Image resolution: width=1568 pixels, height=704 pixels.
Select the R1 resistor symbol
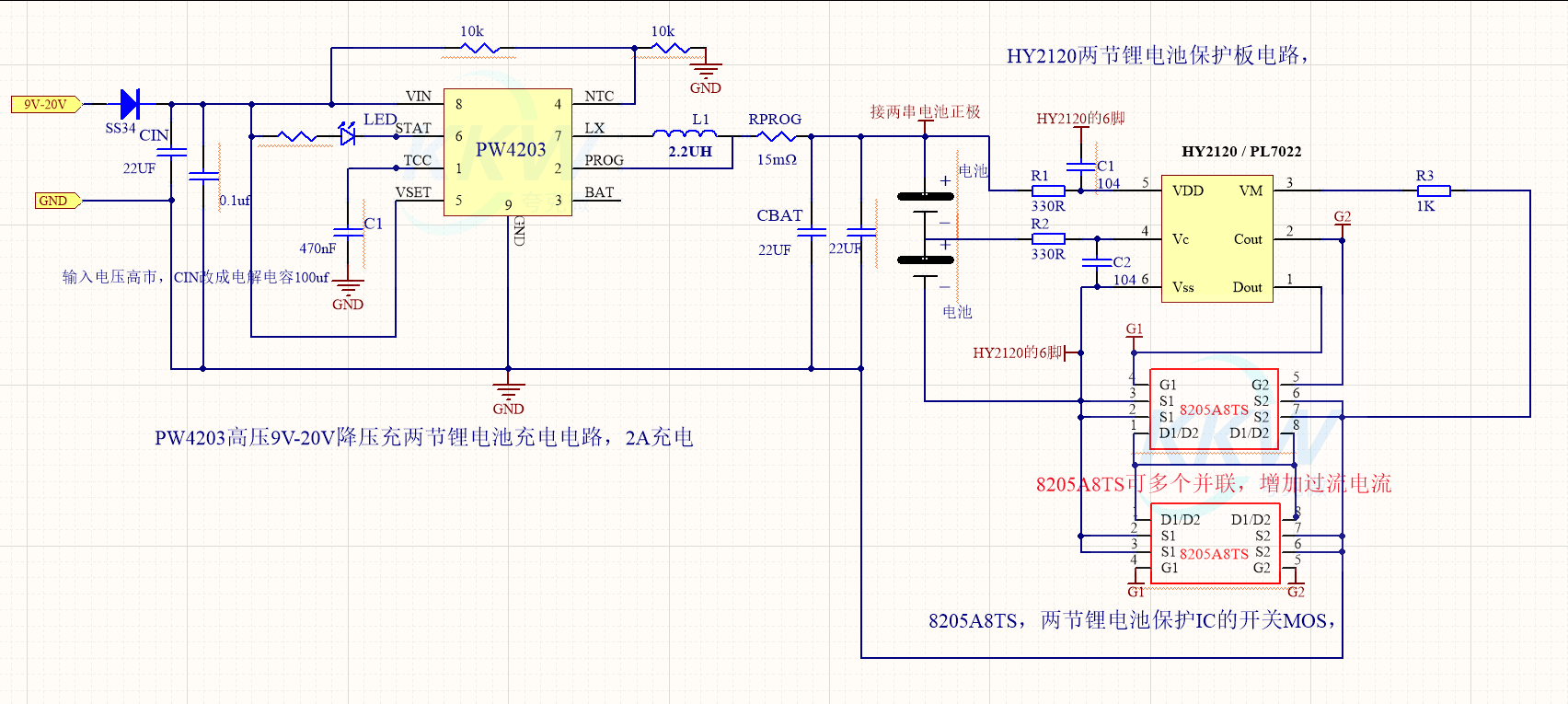coord(1048,190)
